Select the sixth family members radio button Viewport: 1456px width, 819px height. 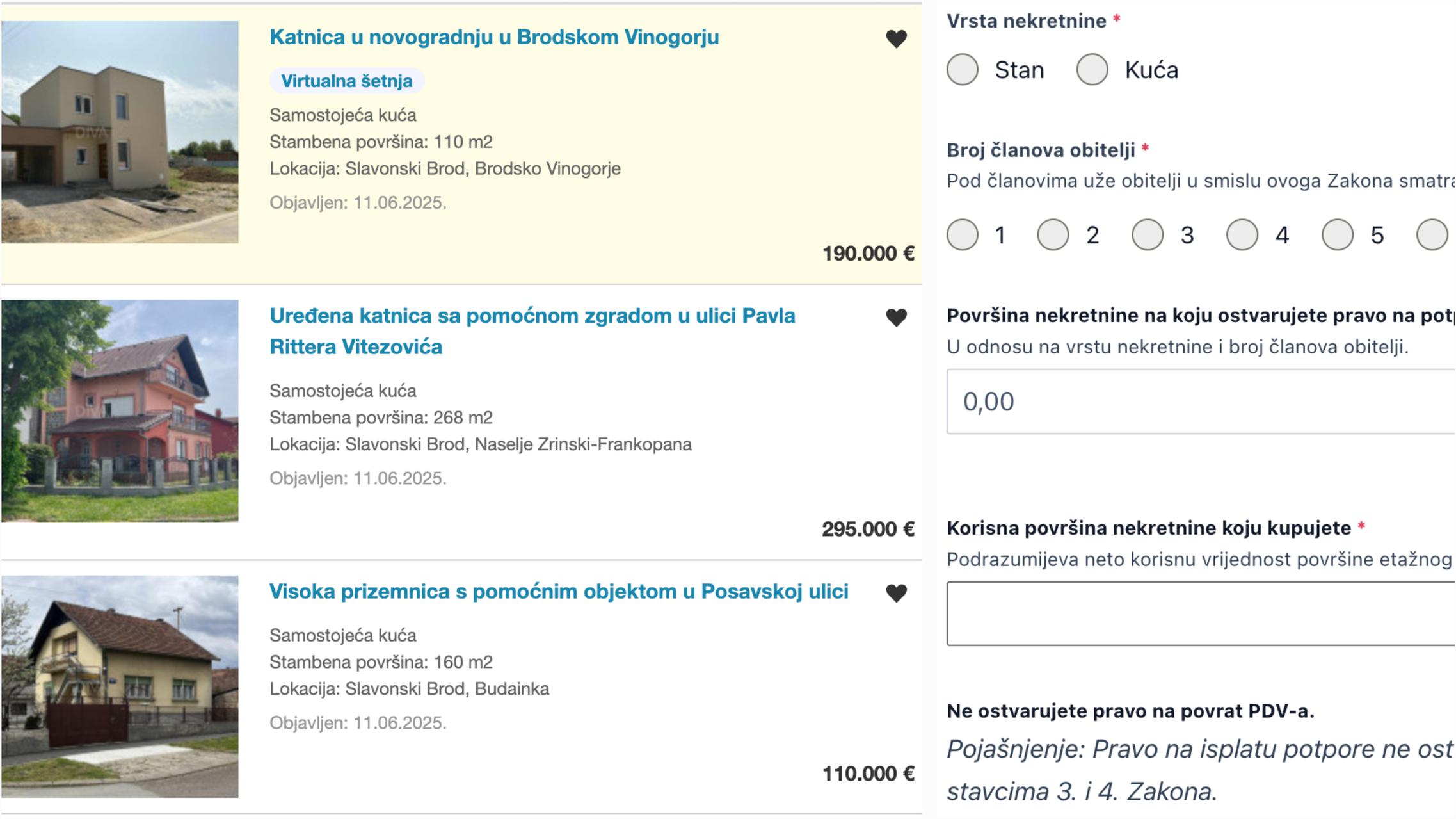point(1432,235)
